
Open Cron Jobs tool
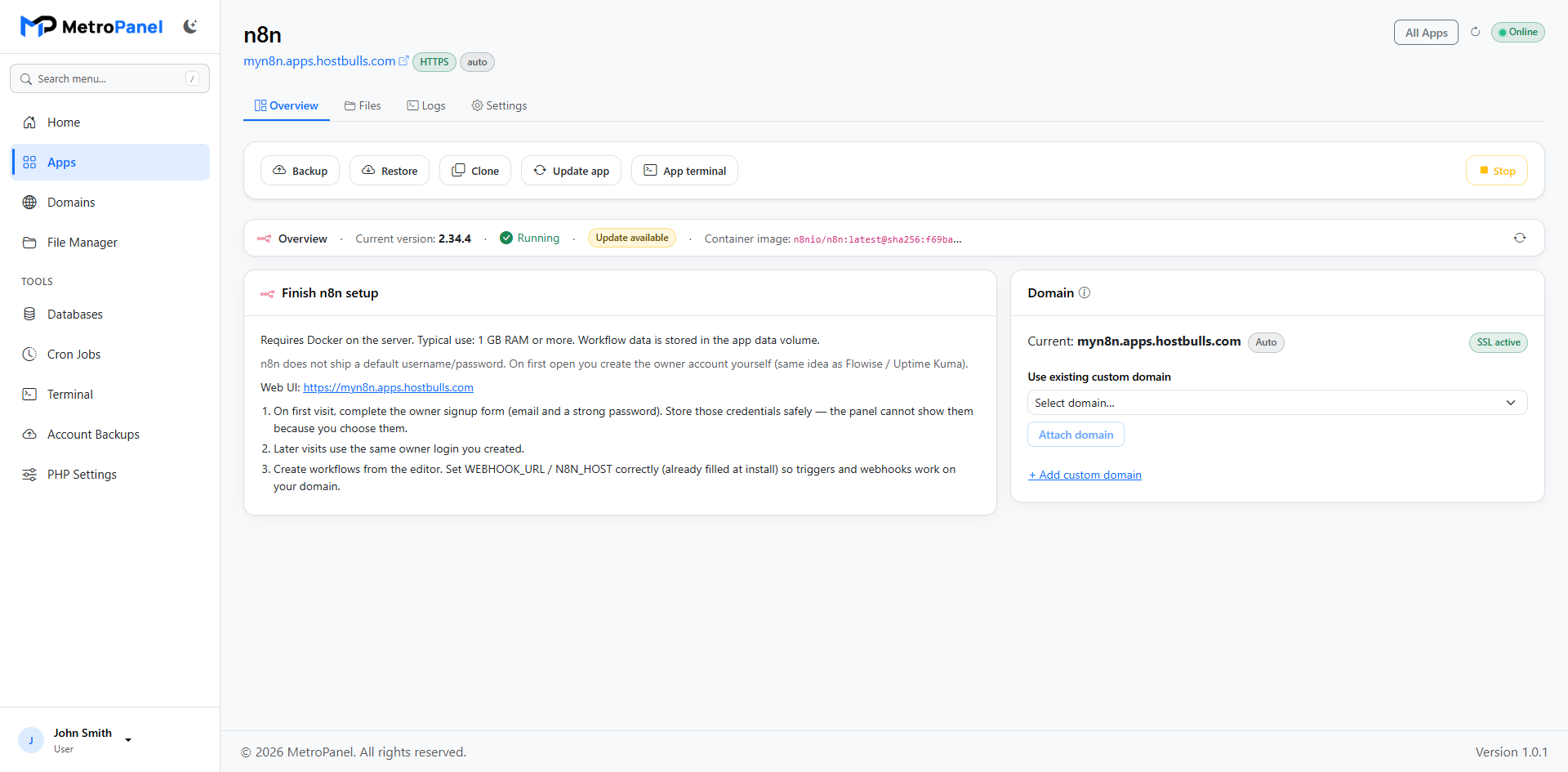(x=110, y=355)
